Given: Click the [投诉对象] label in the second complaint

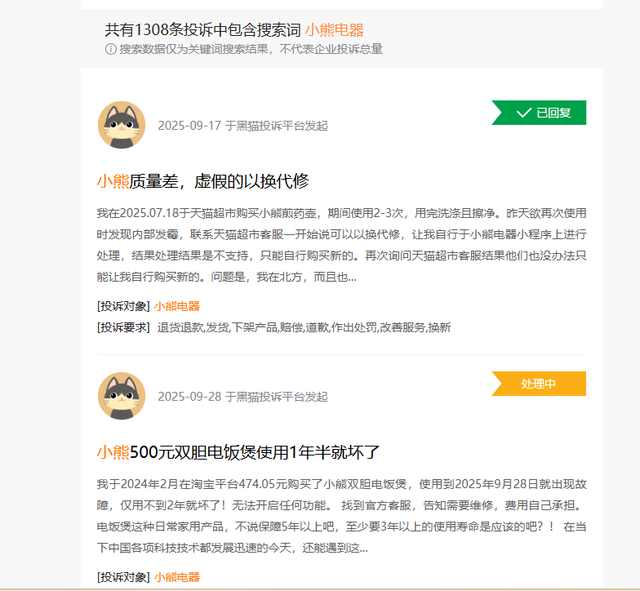Looking at the screenshot, I should [x=123, y=577].
